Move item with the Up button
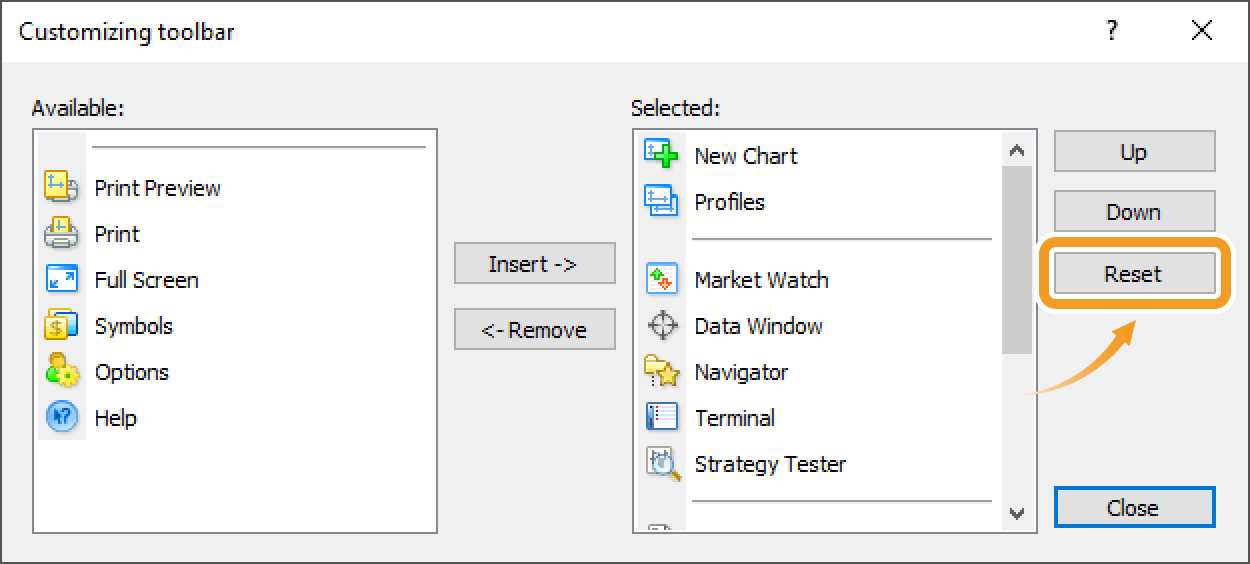 [x=1135, y=152]
